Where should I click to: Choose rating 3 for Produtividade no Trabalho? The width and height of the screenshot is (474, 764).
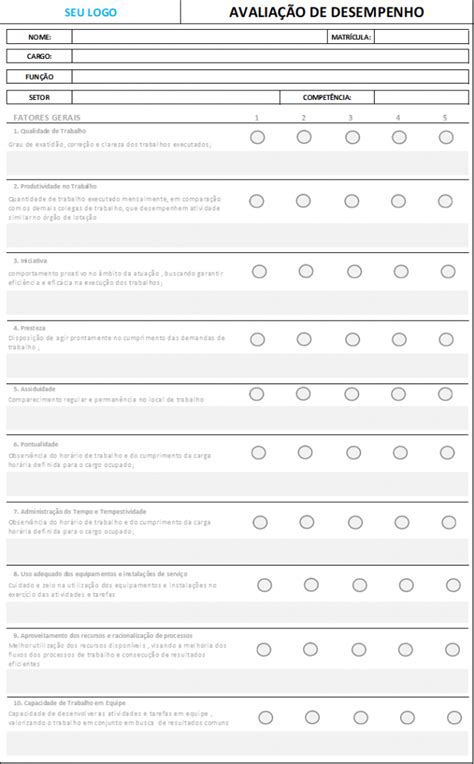point(352,201)
